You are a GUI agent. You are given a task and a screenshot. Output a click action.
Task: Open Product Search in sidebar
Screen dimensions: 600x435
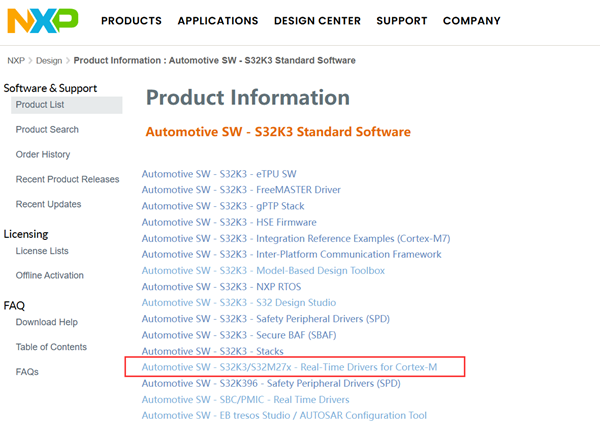47,130
